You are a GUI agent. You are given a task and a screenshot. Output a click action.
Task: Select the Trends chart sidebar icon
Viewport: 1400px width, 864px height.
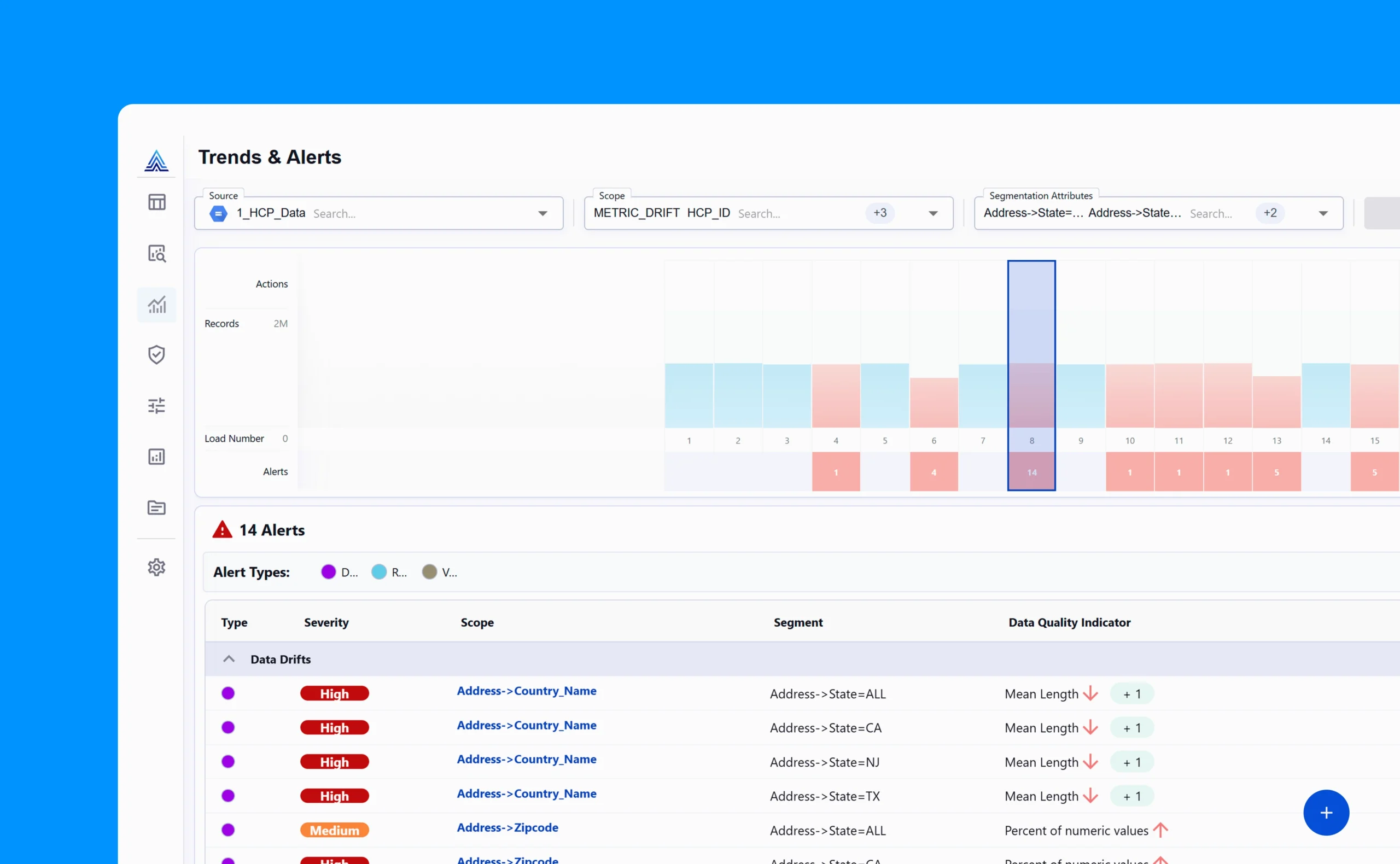(156, 305)
